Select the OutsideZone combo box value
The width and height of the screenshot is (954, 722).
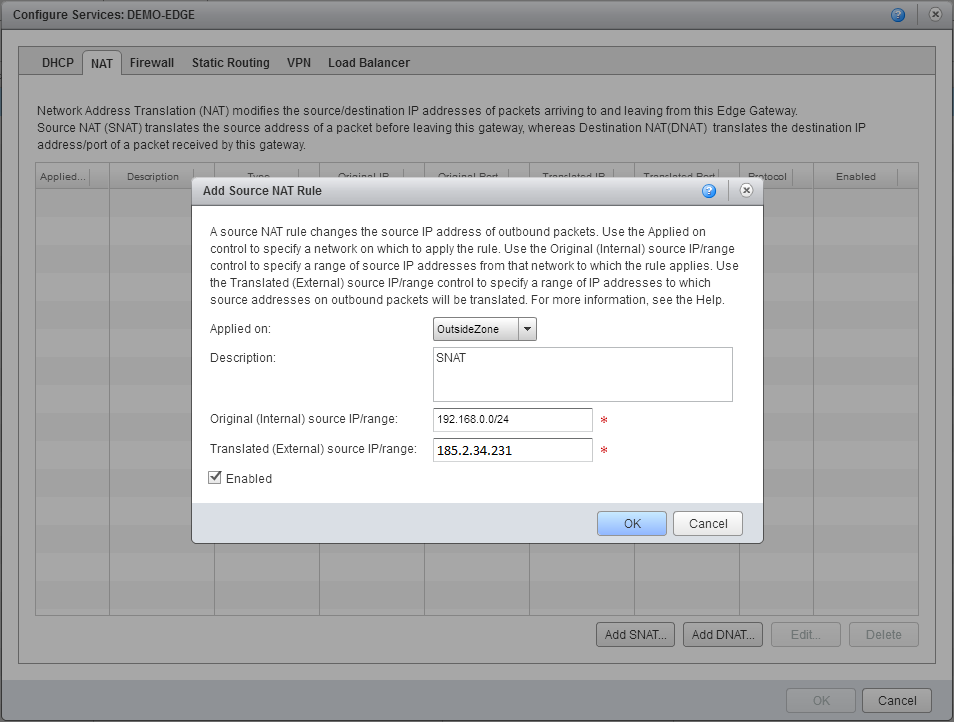[x=476, y=329]
